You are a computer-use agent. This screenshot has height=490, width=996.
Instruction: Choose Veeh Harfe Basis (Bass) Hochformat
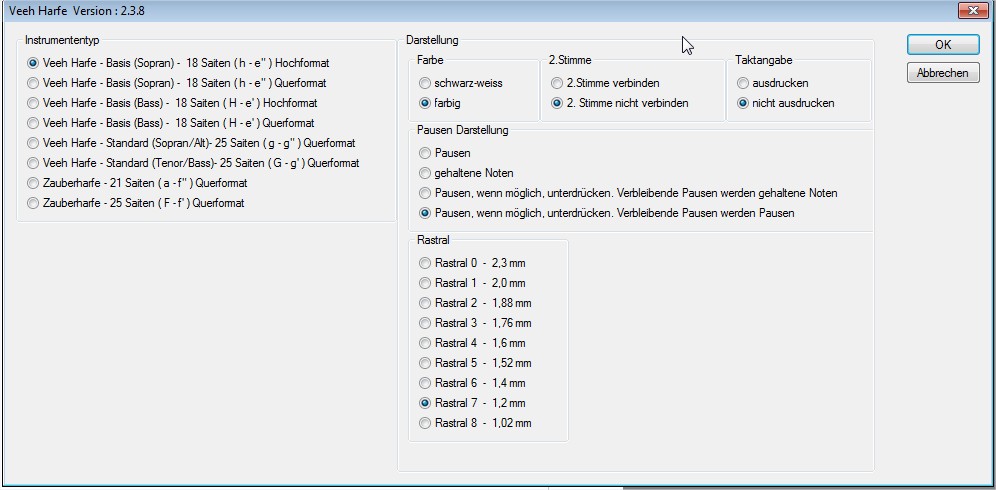[34, 103]
